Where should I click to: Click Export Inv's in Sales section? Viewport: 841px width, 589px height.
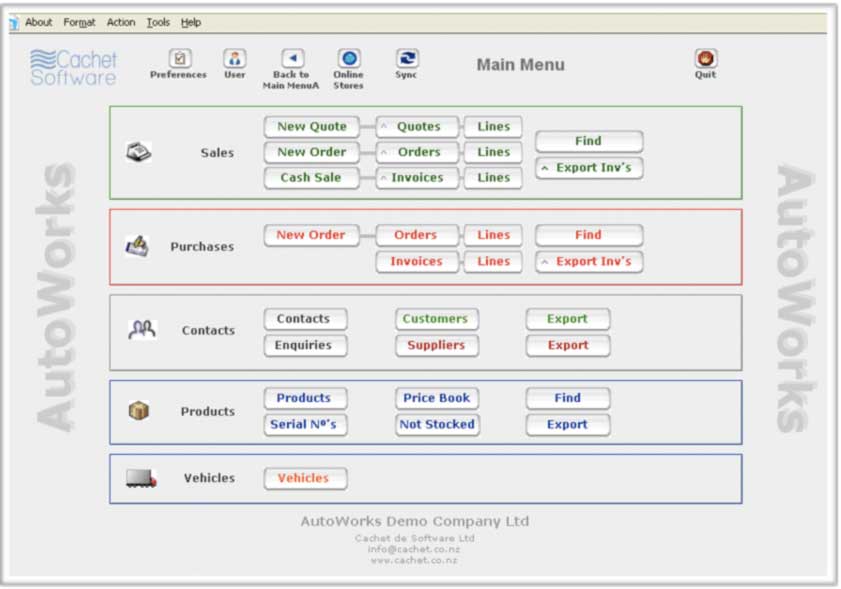[589, 168]
